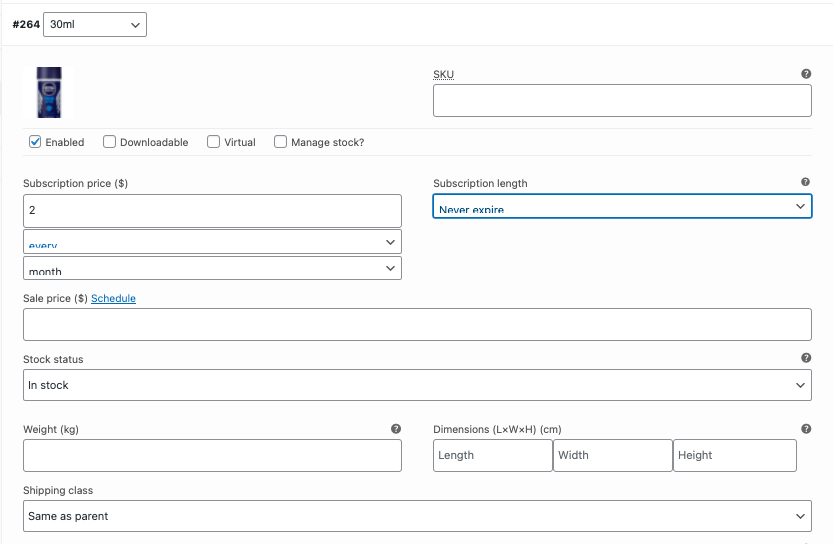This screenshot has height=544, width=840.
Task: Click the Weight (kg) label
Action: coord(51,429)
